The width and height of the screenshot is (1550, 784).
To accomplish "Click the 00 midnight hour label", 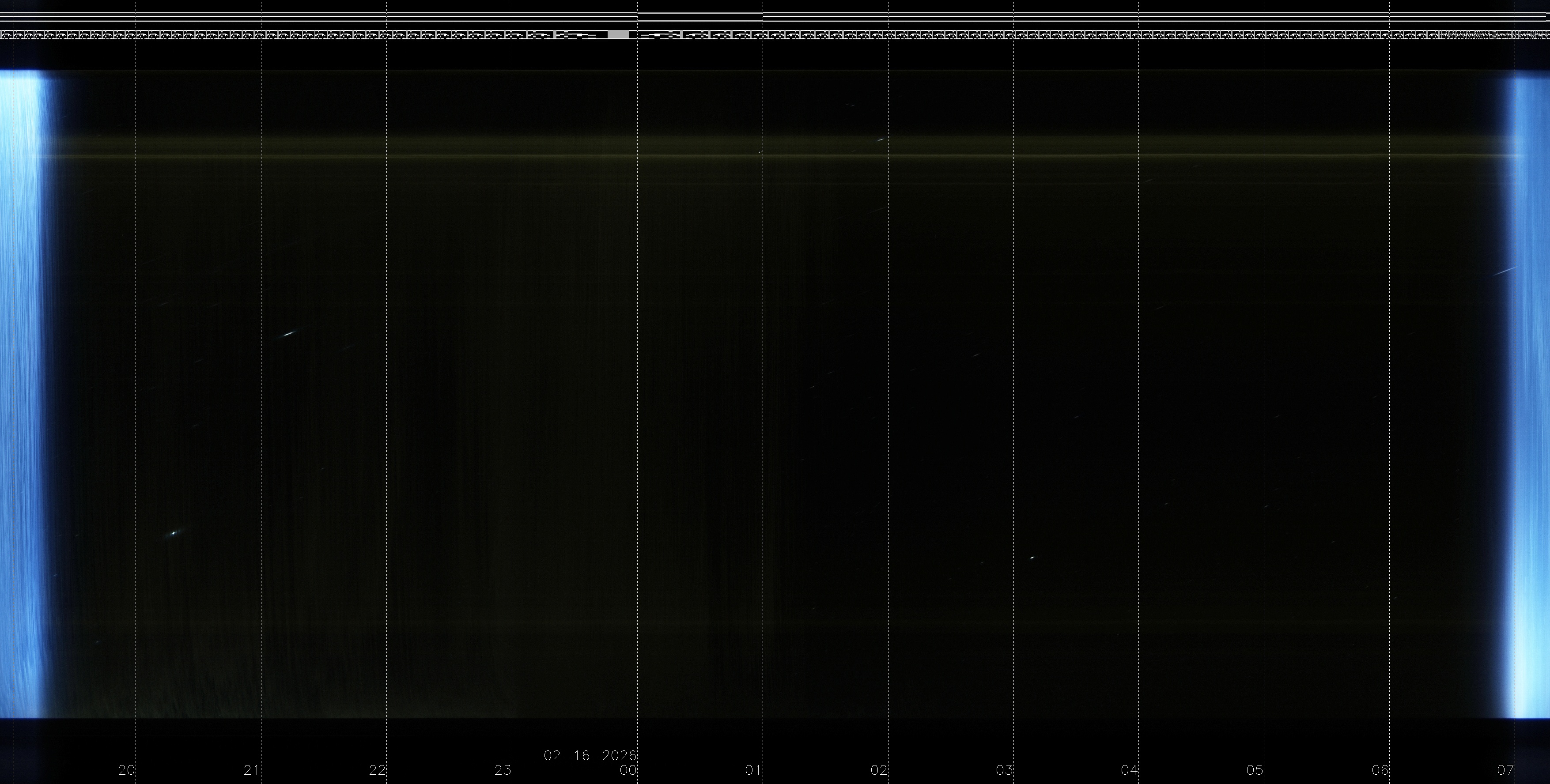I will 628,770.
